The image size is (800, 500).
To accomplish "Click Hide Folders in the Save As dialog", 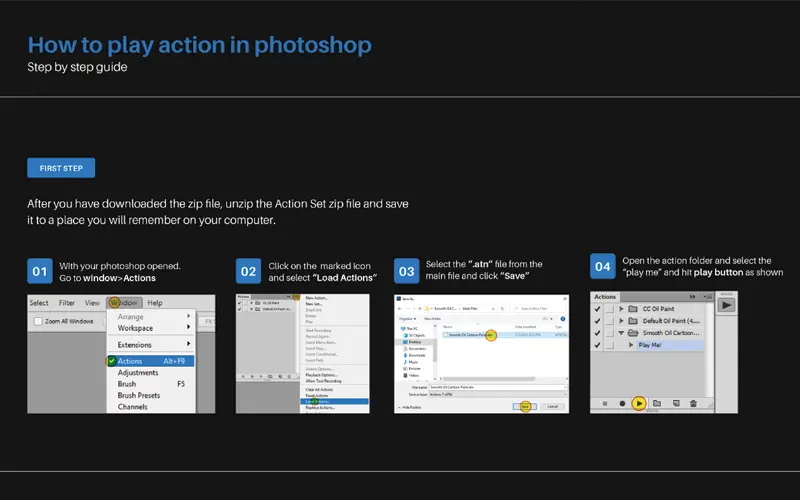I will 410,407.
